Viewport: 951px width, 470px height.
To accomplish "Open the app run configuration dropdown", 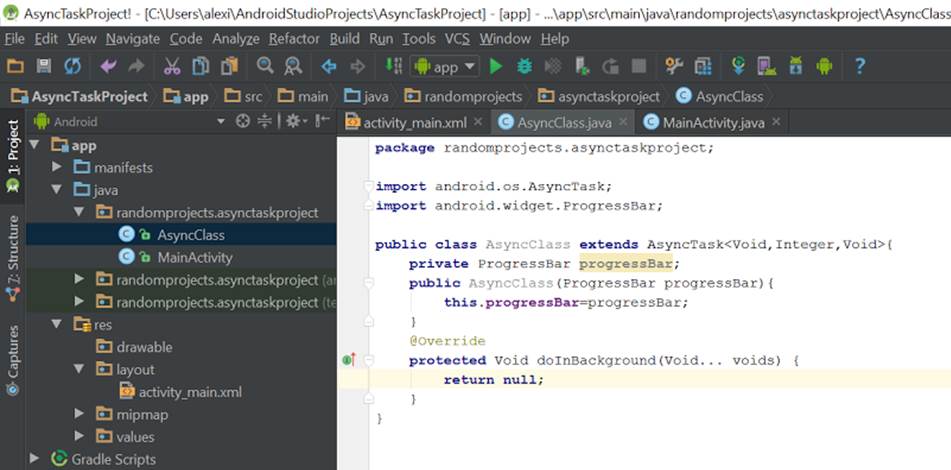I will click(x=445, y=67).
